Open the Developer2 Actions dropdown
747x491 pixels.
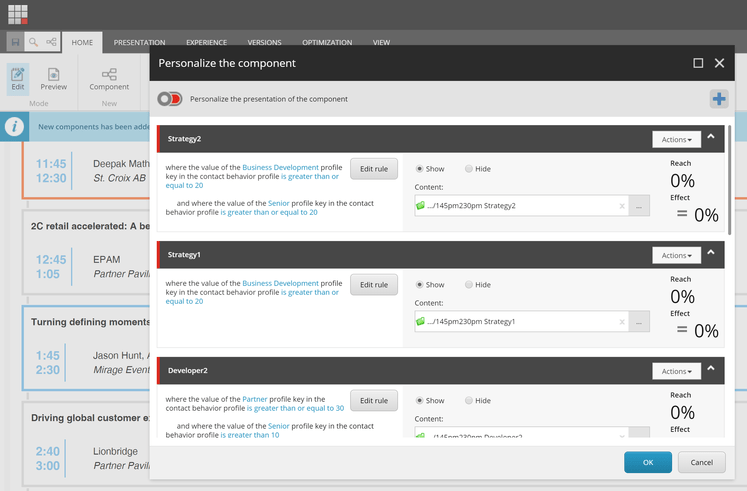tap(676, 371)
